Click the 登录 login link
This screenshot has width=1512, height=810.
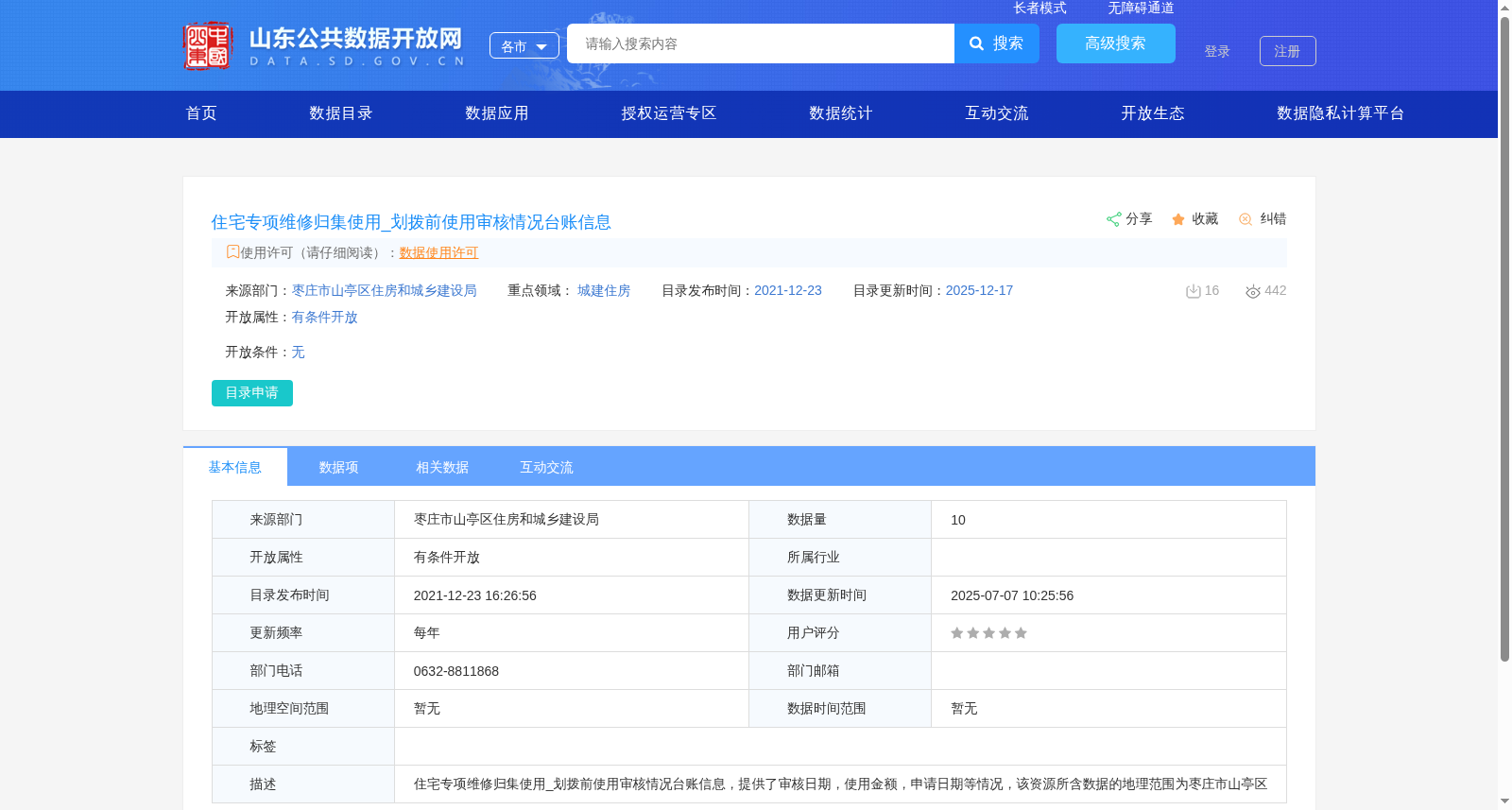(x=1217, y=51)
